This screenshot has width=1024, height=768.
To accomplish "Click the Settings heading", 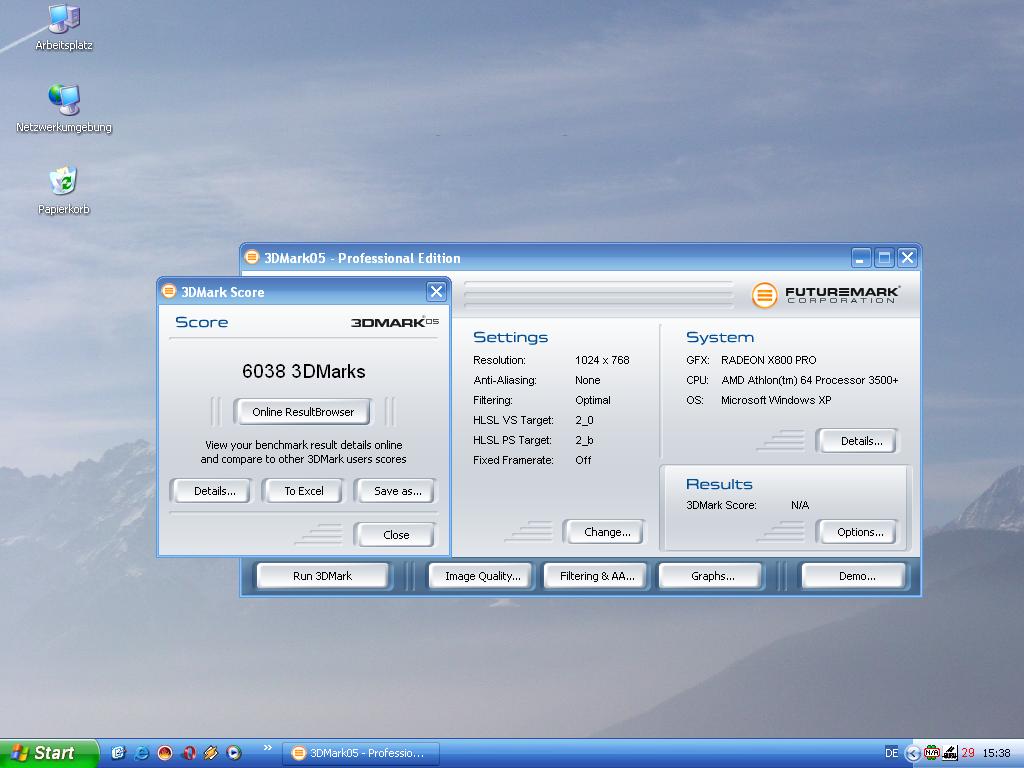I will pos(511,337).
